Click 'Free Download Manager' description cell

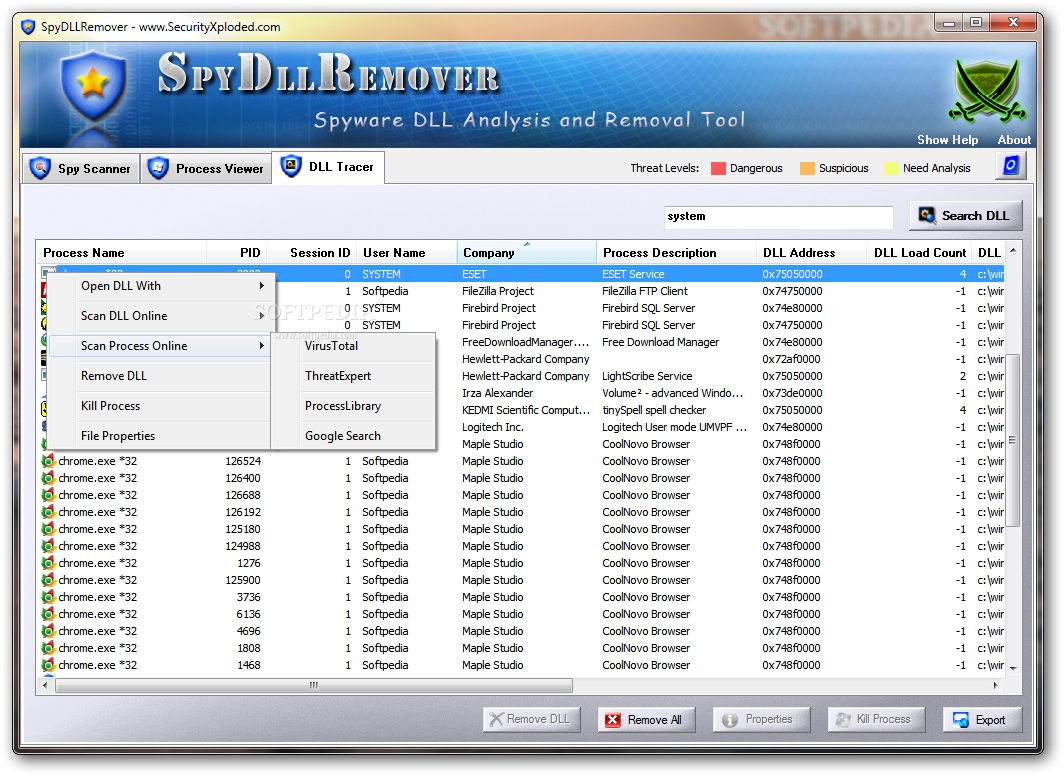tap(660, 342)
